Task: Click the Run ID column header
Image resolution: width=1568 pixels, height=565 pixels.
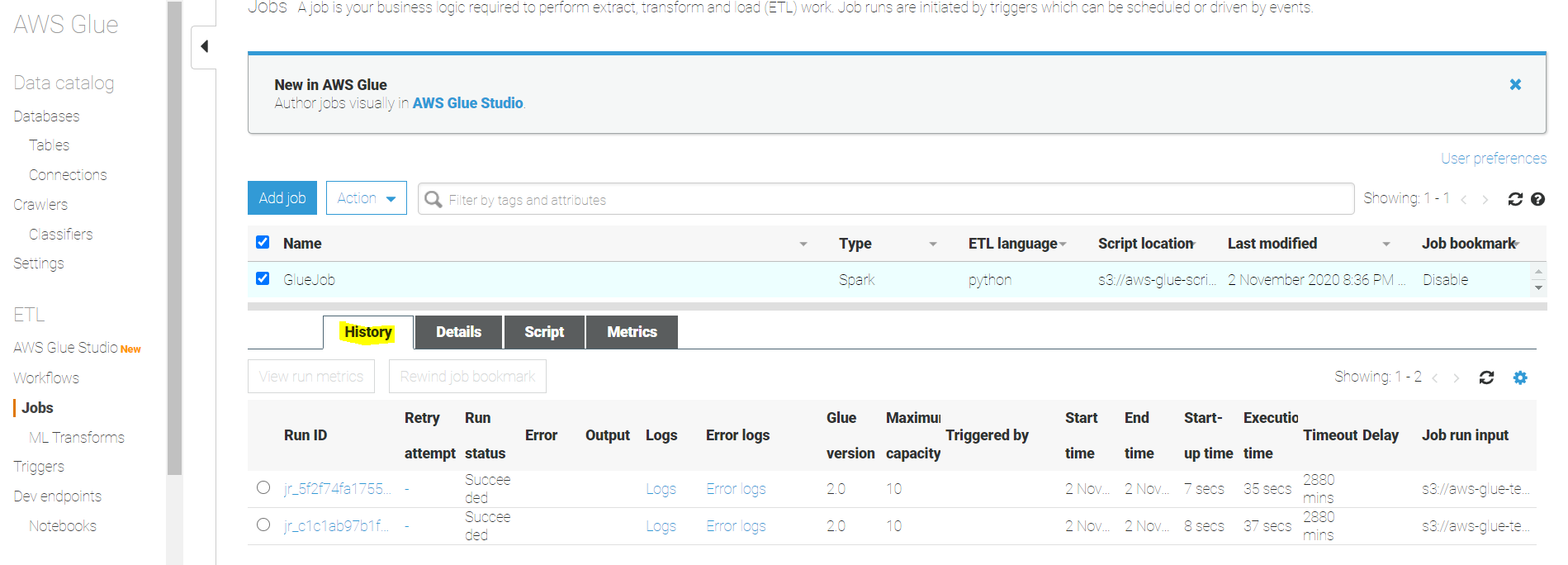Action: click(x=306, y=435)
